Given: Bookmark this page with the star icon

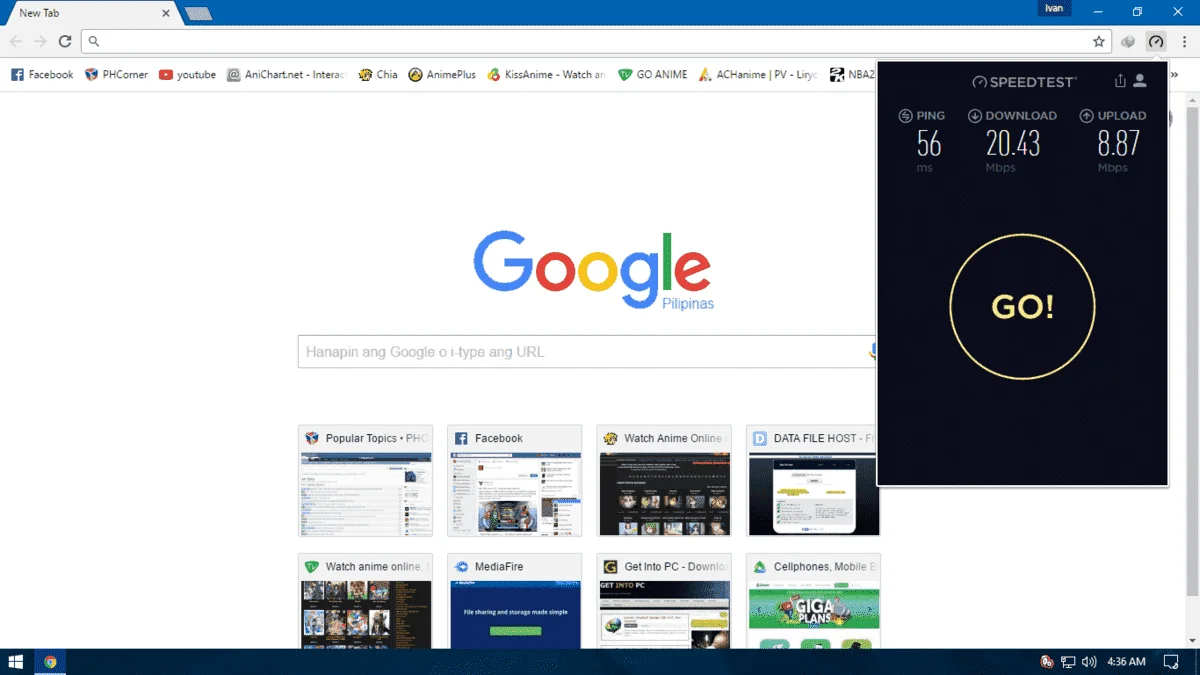Looking at the screenshot, I should click(1099, 42).
